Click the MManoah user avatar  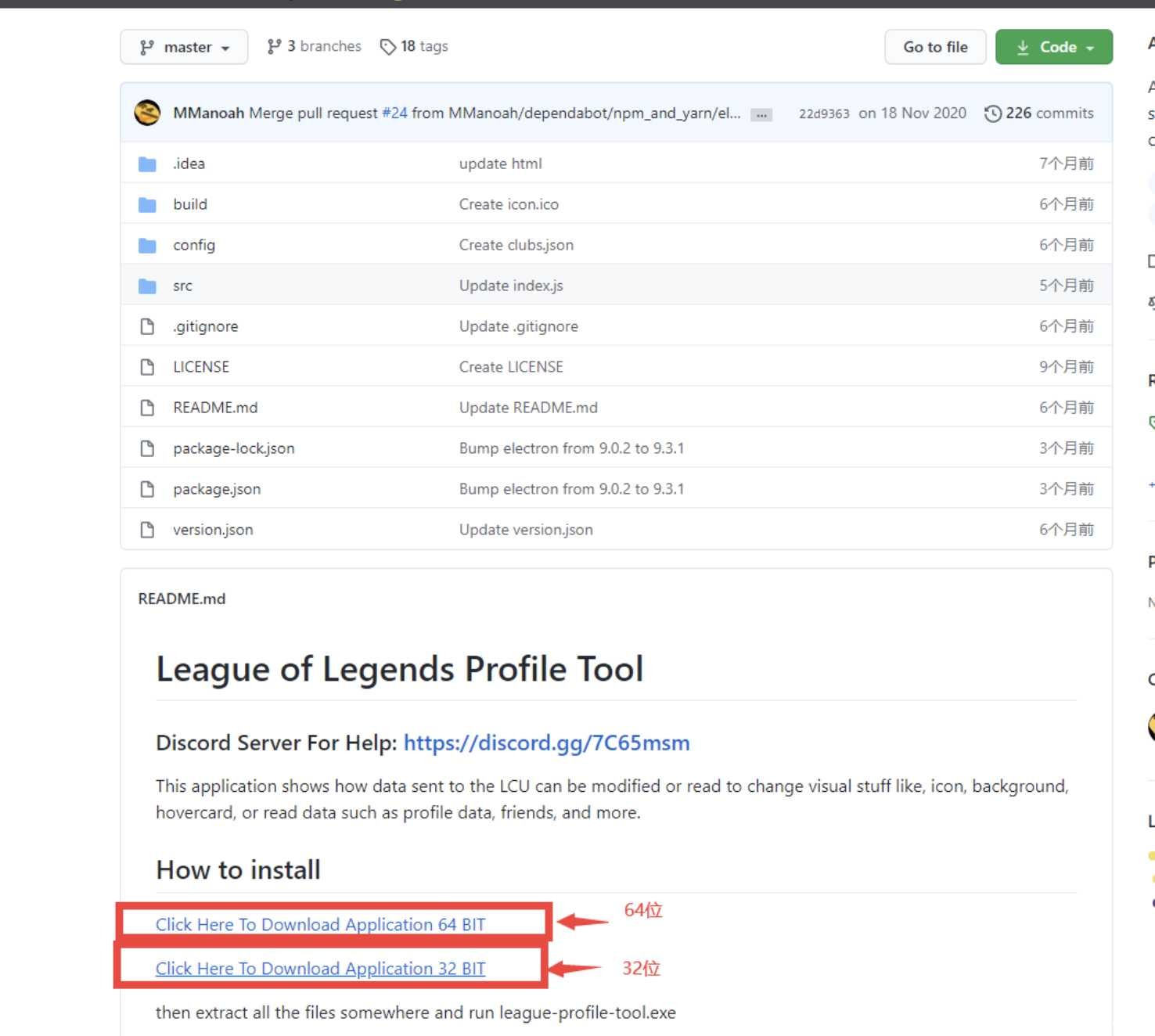click(x=147, y=113)
